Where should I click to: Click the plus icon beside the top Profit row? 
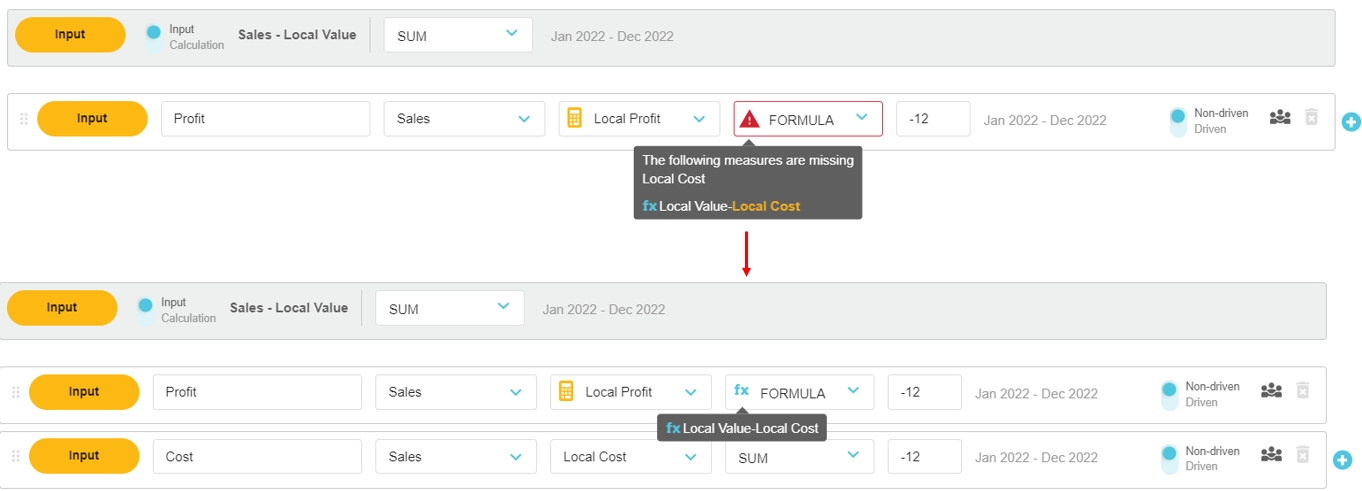pos(1350,122)
